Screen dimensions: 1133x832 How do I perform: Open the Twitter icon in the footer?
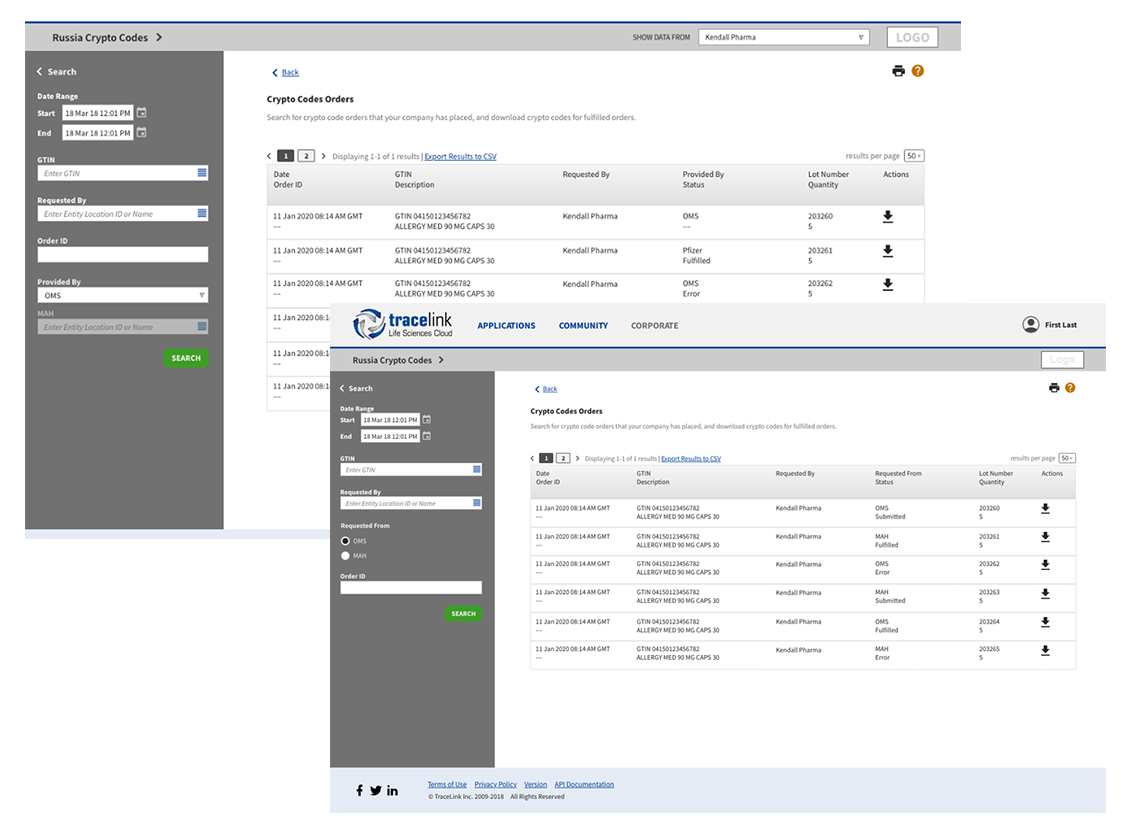click(x=376, y=790)
